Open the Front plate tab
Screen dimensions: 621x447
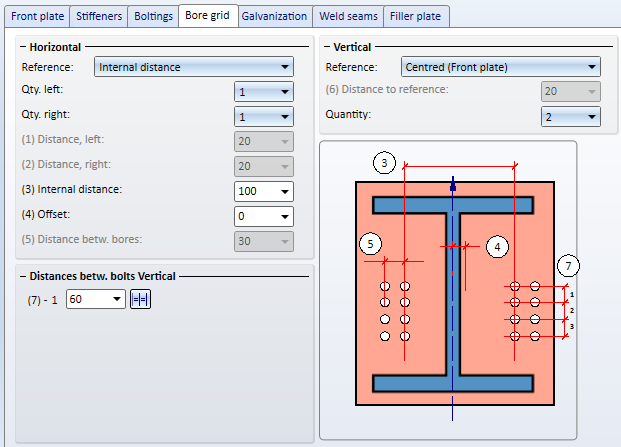coord(37,16)
